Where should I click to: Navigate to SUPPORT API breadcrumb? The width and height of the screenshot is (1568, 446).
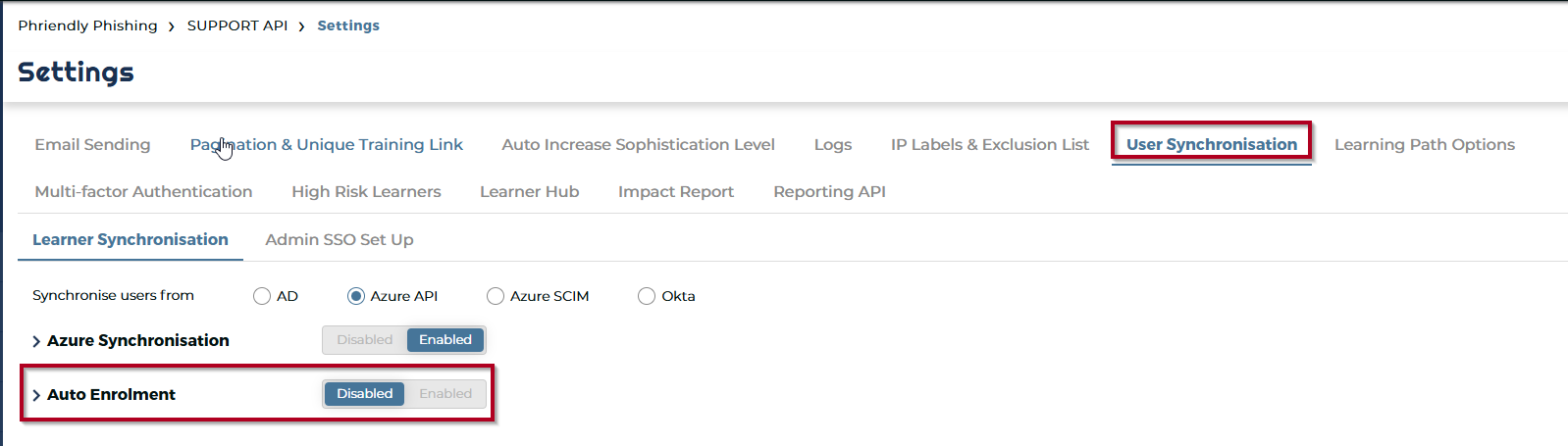click(237, 25)
